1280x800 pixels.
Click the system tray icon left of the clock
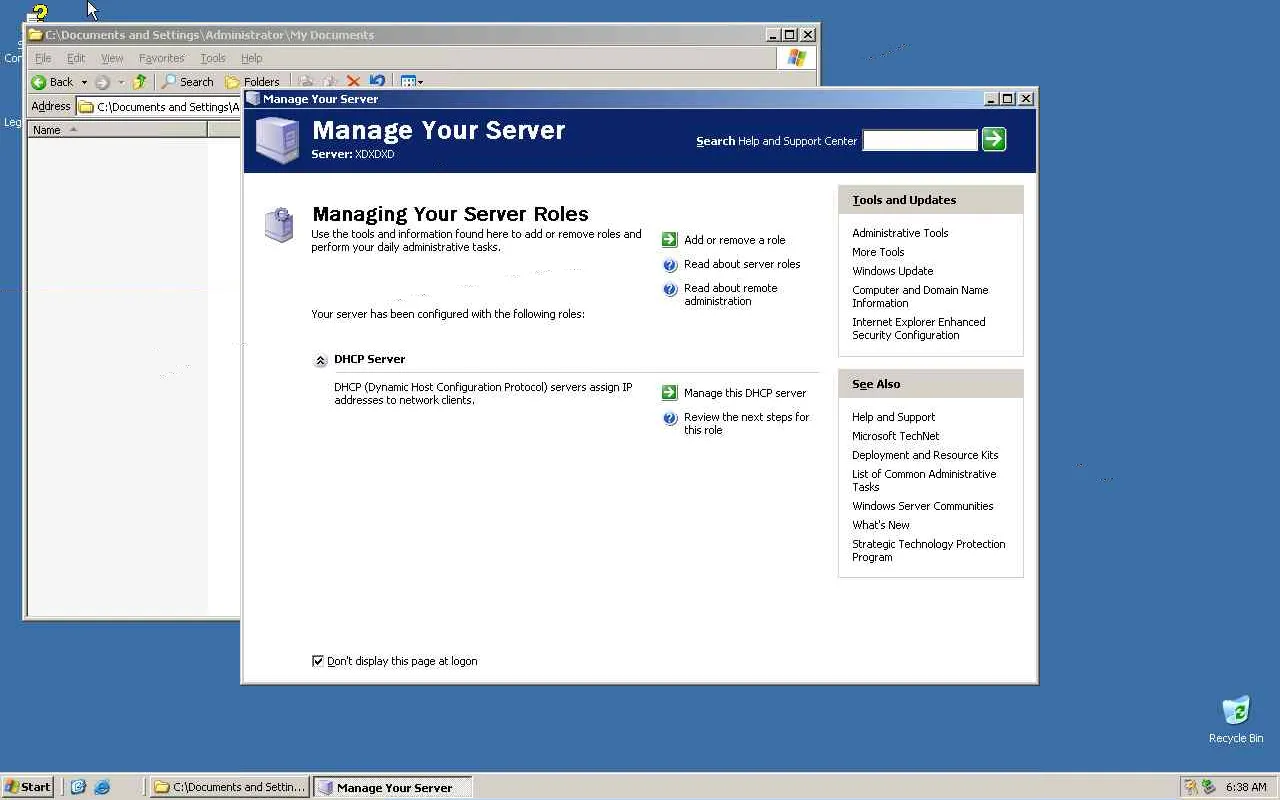1208,787
